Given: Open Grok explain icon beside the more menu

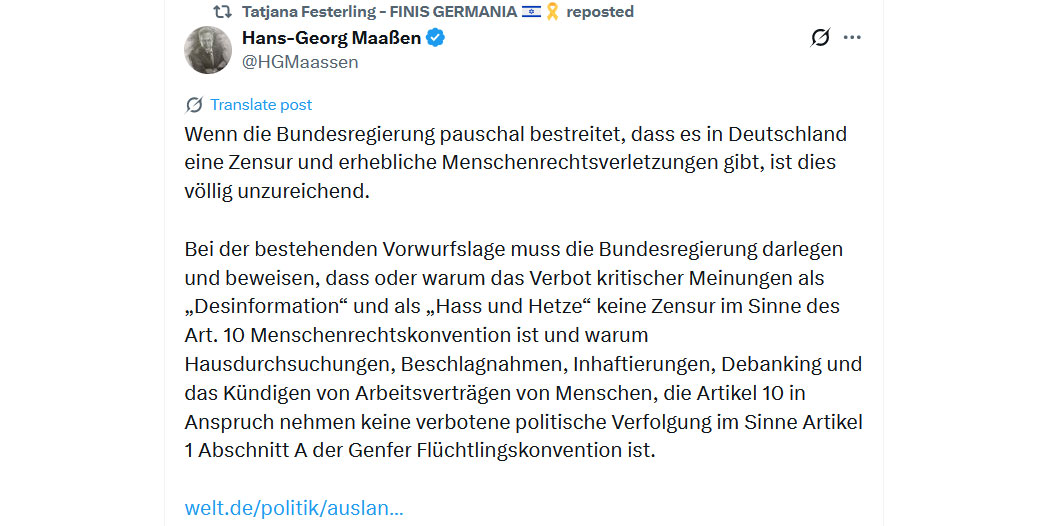Looking at the screenshot, I should point(820,38).
